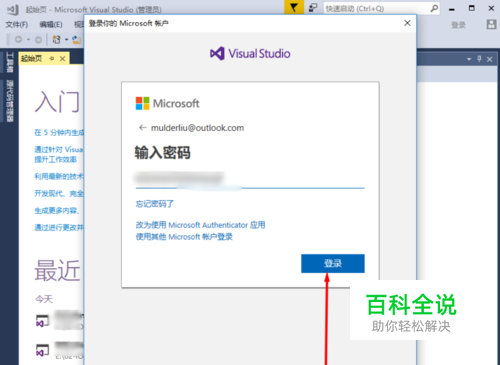This screenshot has height=365, width=500.
Task: Click the 最近 heading text
Action: [57, 270]
